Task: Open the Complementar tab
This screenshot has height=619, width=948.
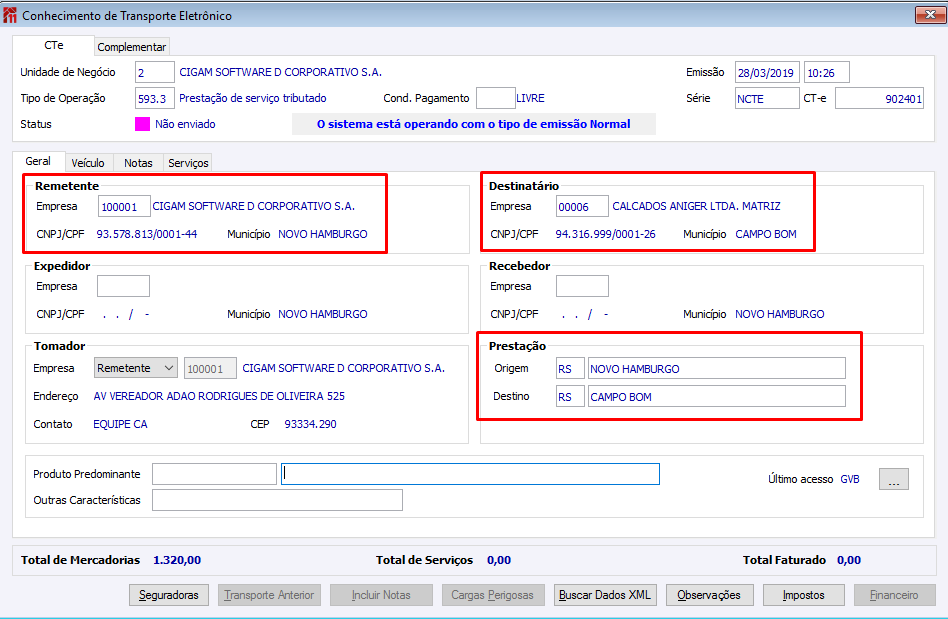Action: coord(131,47)
